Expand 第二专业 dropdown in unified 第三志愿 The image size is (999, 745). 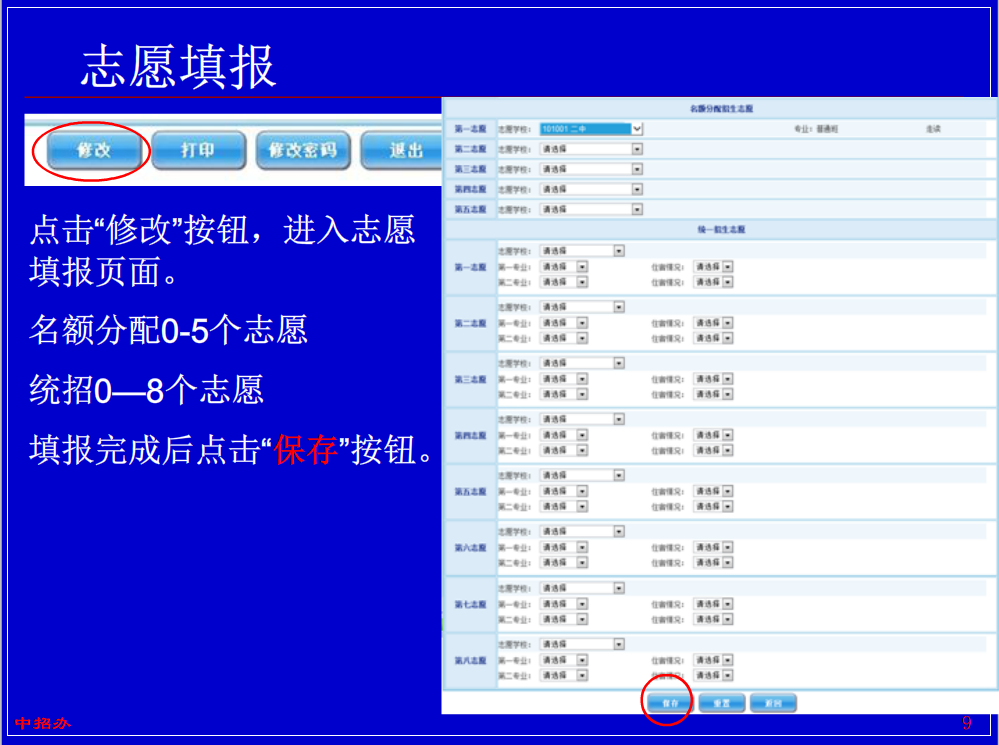[582, 394]
